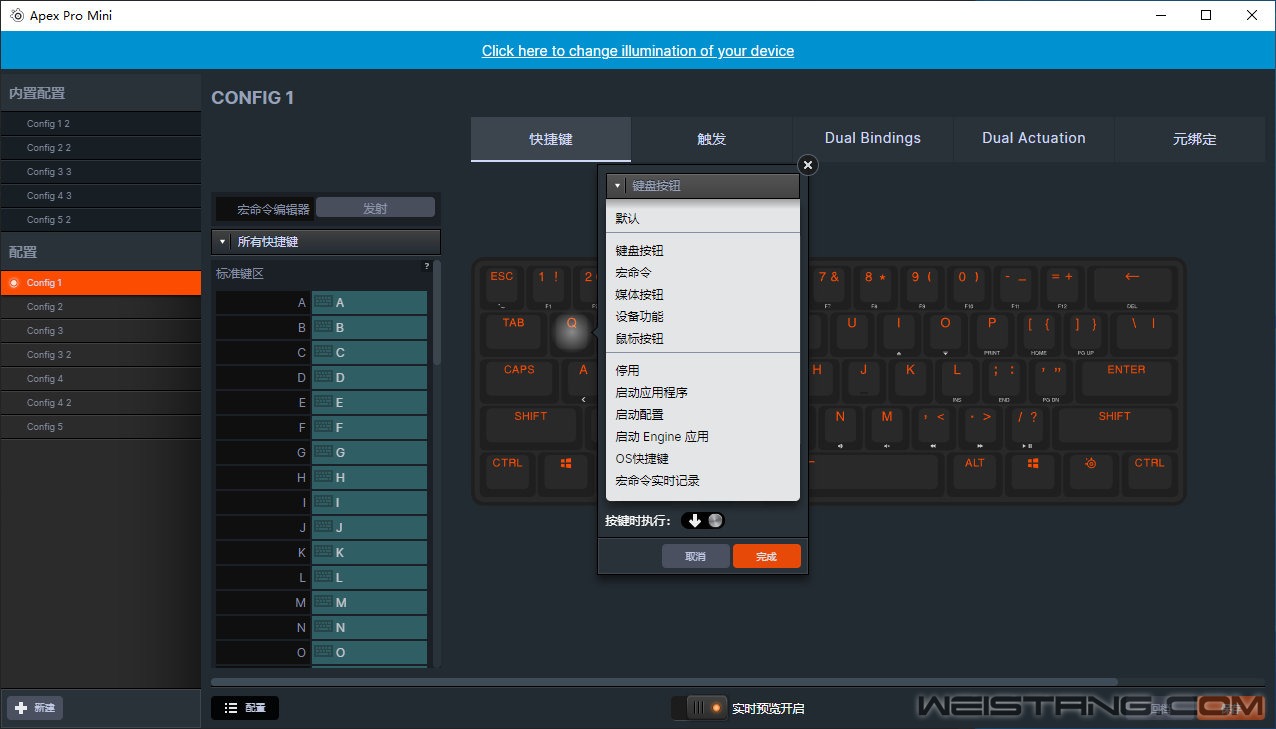Select Config 1 radio in 配置 list

[x=14, y=283]
